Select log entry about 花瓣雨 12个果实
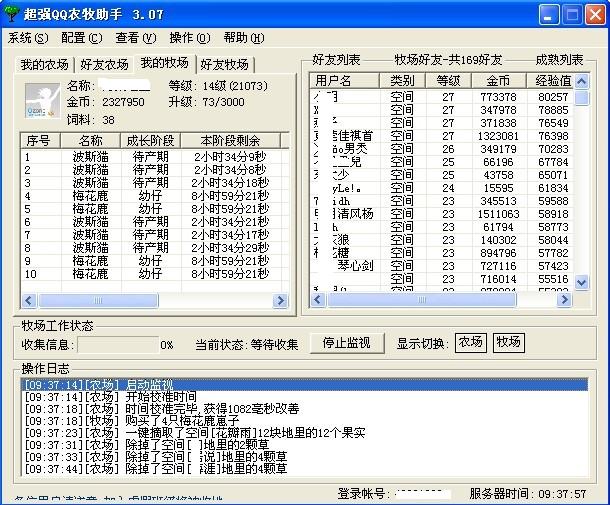 304,433
